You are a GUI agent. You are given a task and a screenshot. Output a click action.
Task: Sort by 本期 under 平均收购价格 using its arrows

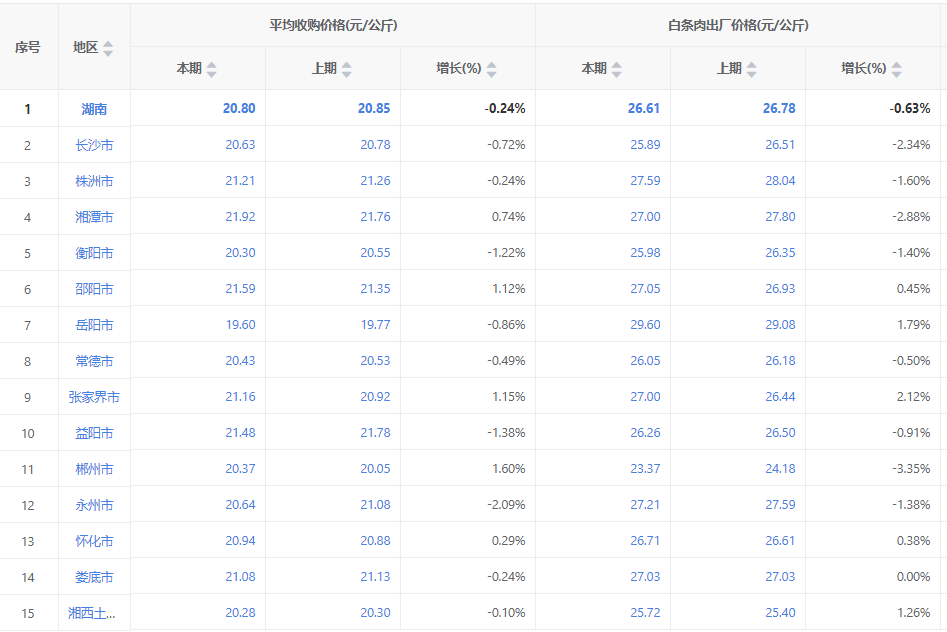[x=211, y=69]
